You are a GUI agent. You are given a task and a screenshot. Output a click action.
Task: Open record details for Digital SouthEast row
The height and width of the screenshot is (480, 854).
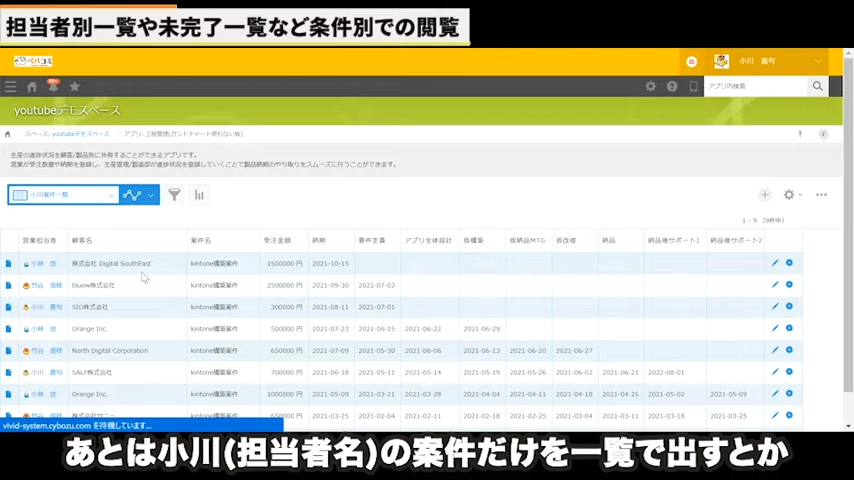tap(8, 263)
